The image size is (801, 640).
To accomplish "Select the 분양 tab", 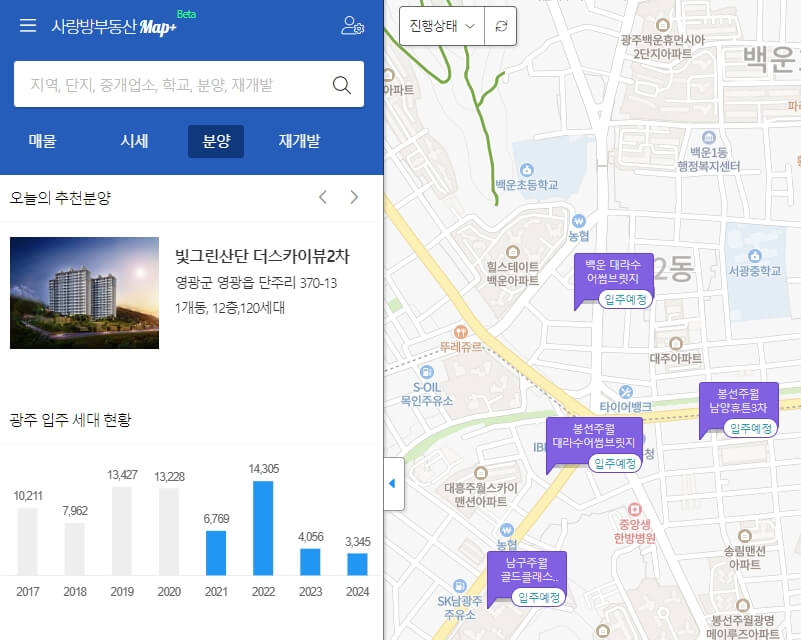I will pyautogui.click(x=216, y=141).
